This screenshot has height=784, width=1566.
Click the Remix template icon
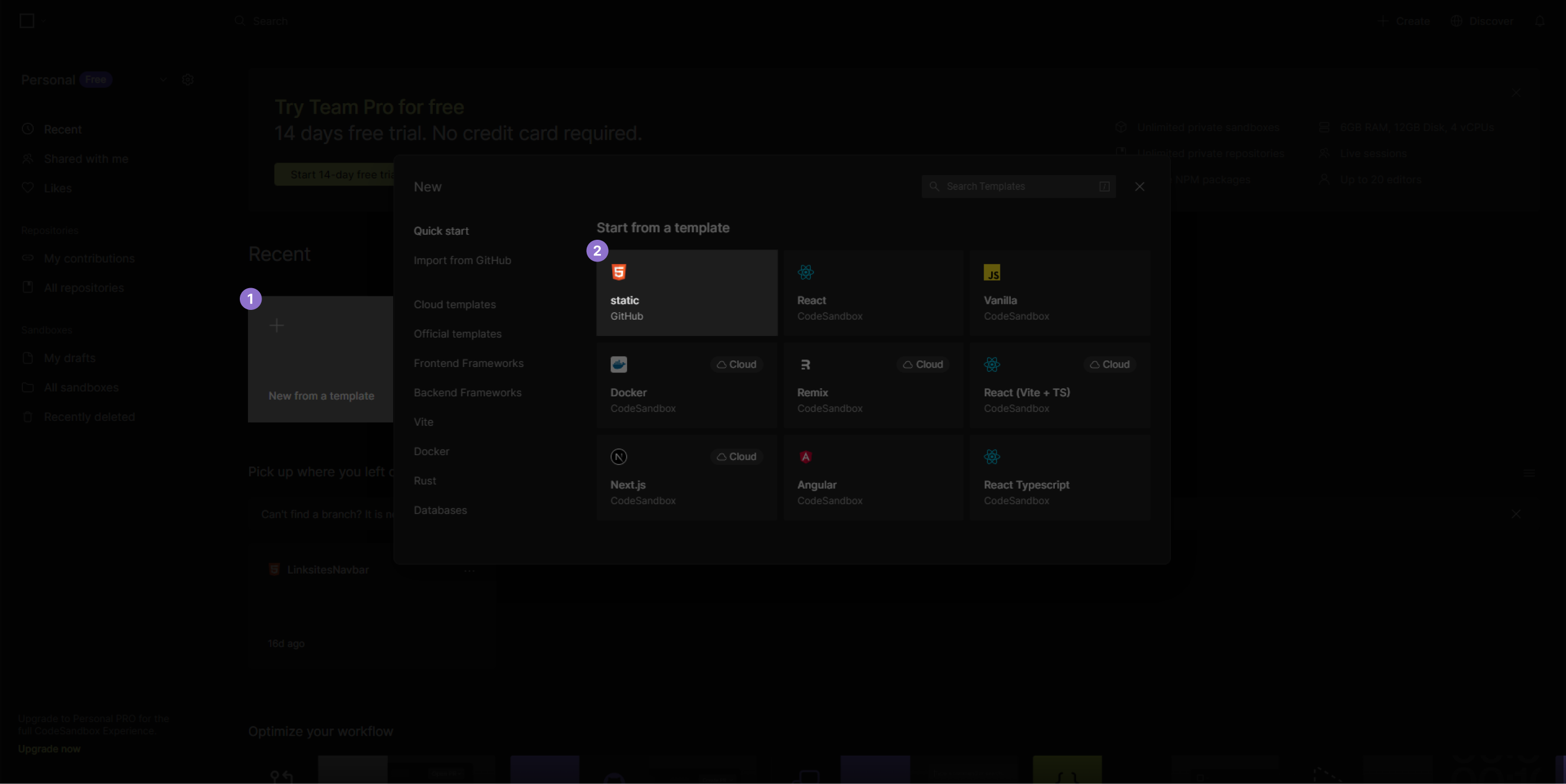tap(805, 363)
